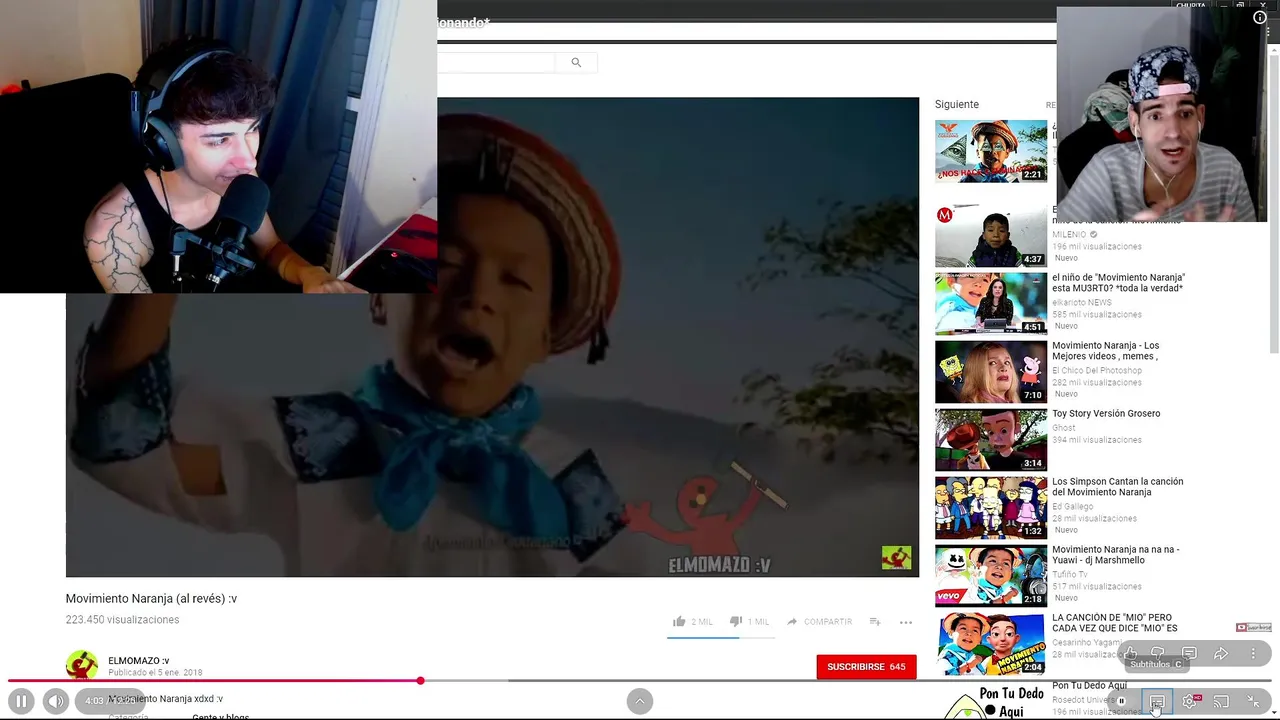Open 'Los Simpson Cantan la canción' title

coord(1118,487)
